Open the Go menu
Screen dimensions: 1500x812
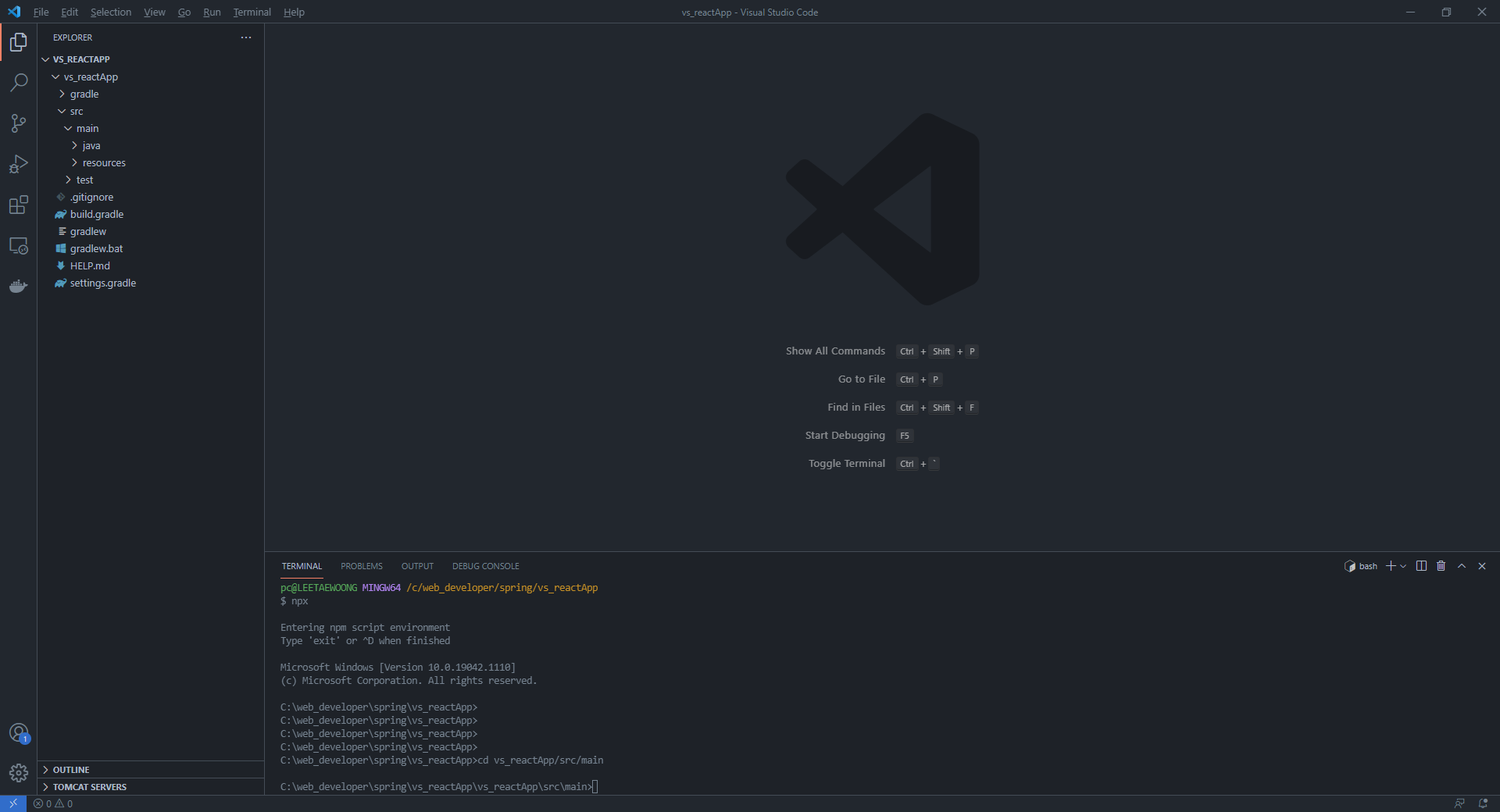[x=184, y=12]
